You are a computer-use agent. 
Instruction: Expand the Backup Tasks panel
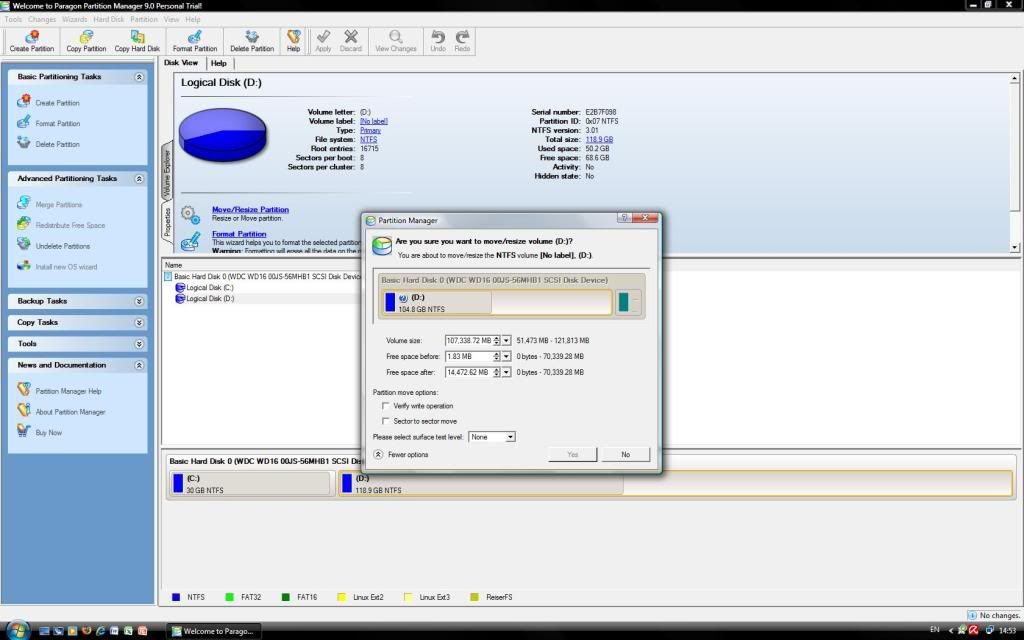[x=139, y=301]
